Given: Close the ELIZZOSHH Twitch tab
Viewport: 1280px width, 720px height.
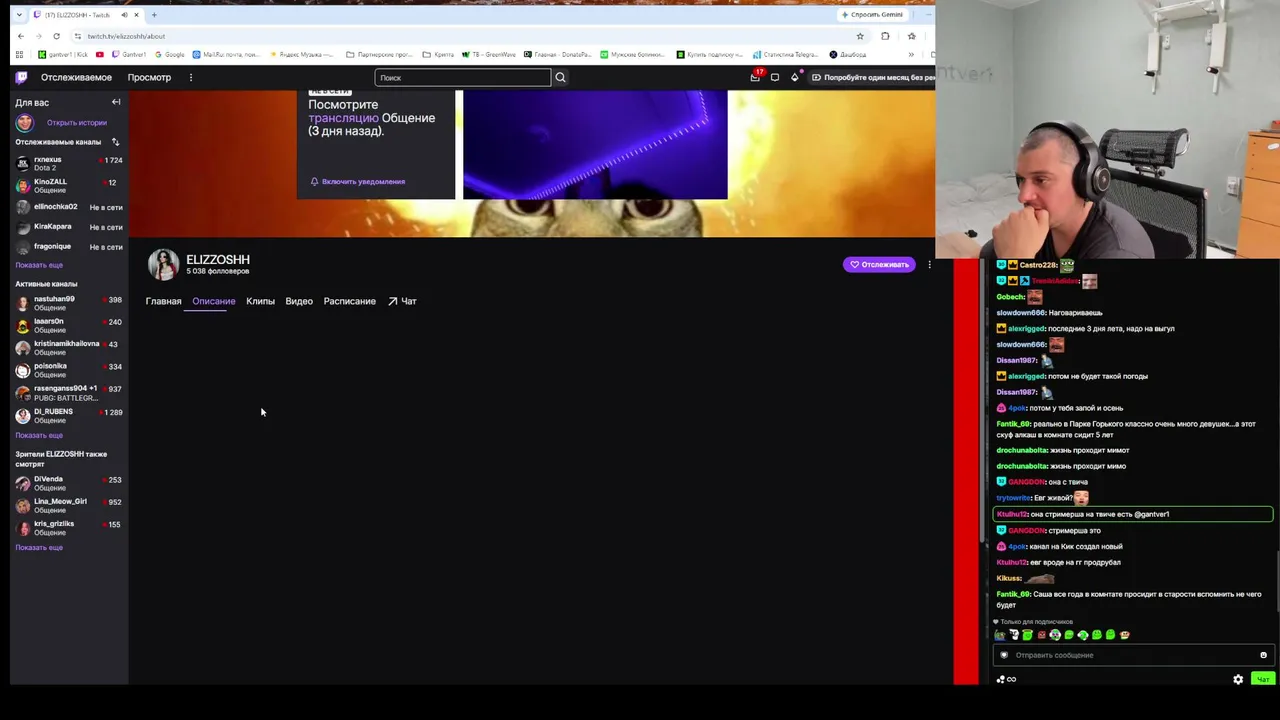Looking at the screenshot, I should [x=137, y=15].
